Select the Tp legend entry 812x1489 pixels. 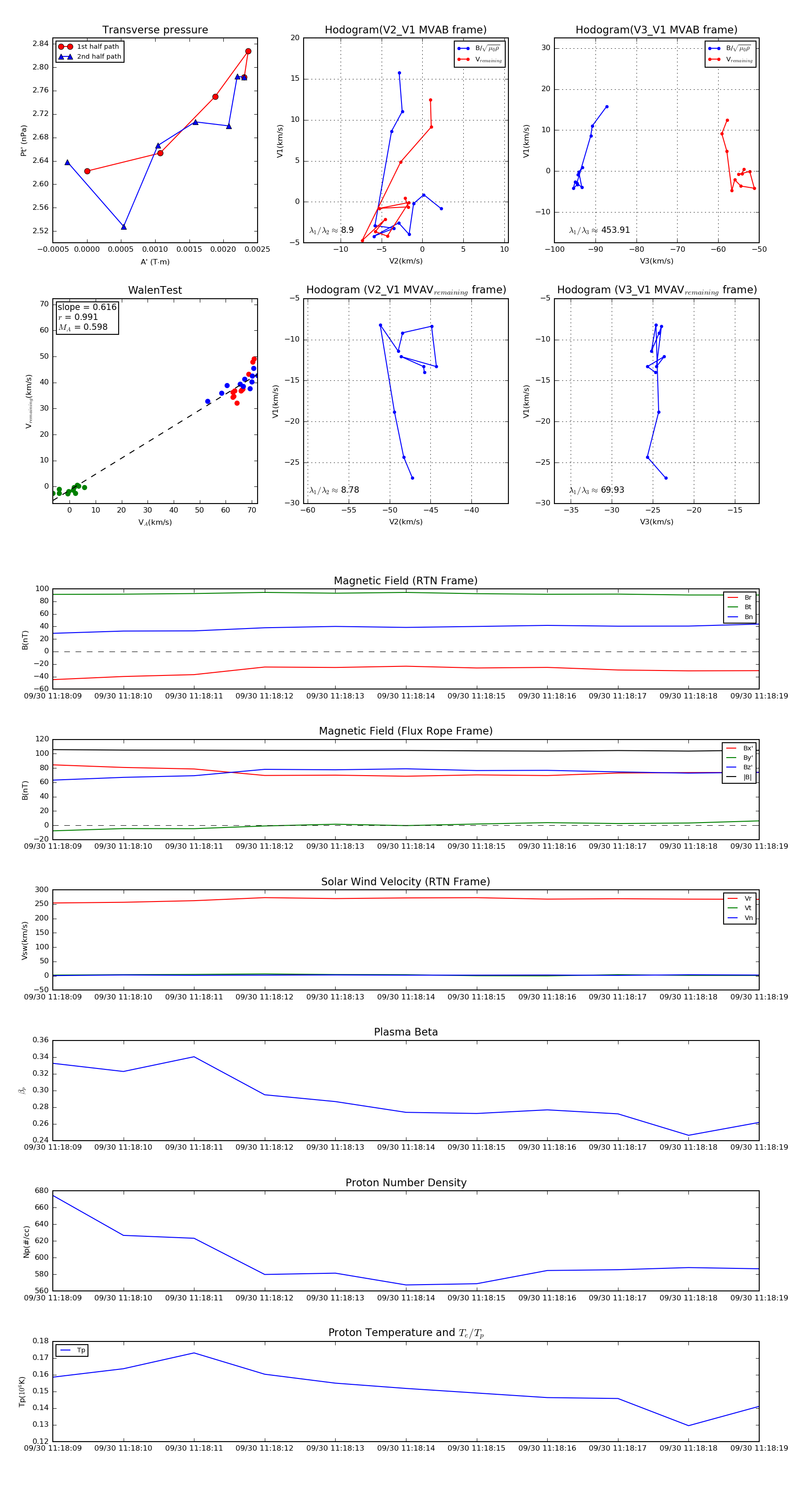click(x=73, y=1350)
